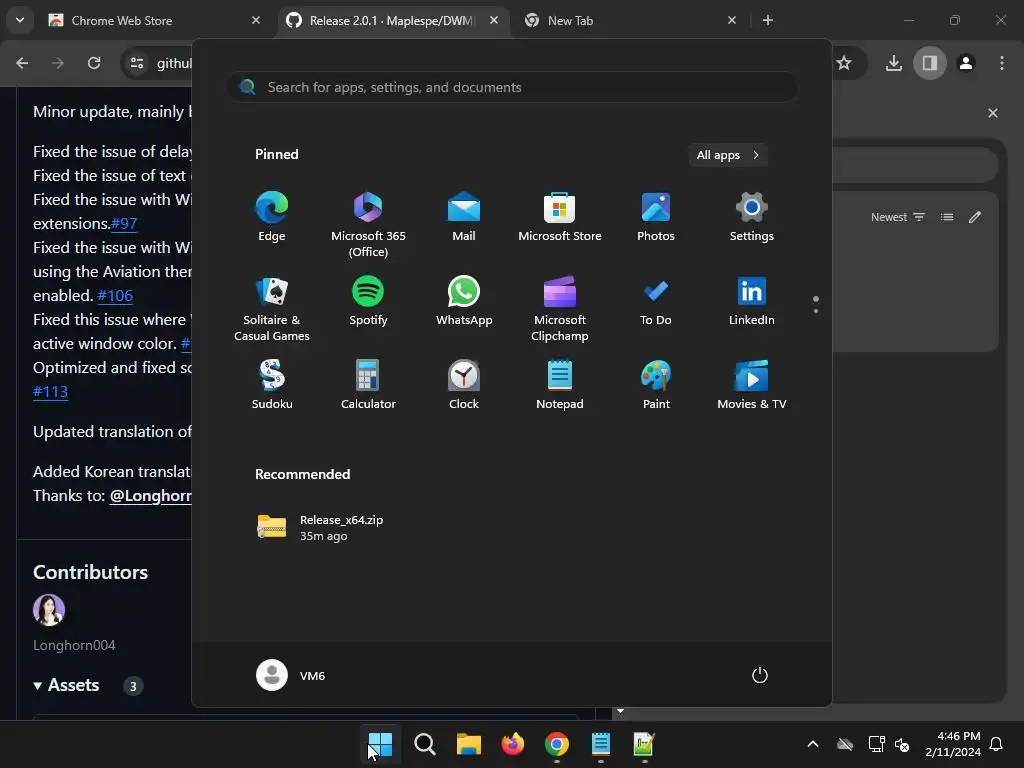Open File Explorer from taskbar
This screenshot has width=1024, height=768.
(x=468, y=744)
